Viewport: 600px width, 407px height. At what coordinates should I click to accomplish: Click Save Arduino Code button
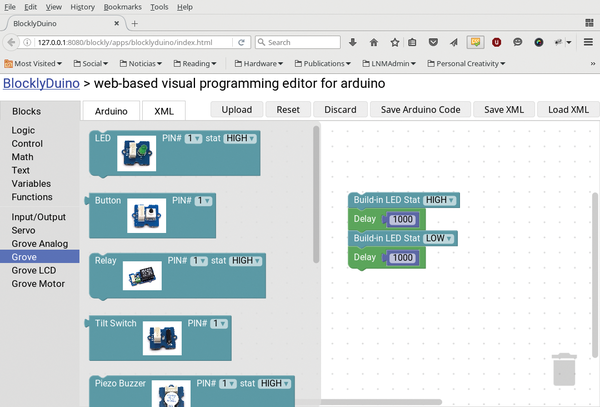(x=420, y=109)
